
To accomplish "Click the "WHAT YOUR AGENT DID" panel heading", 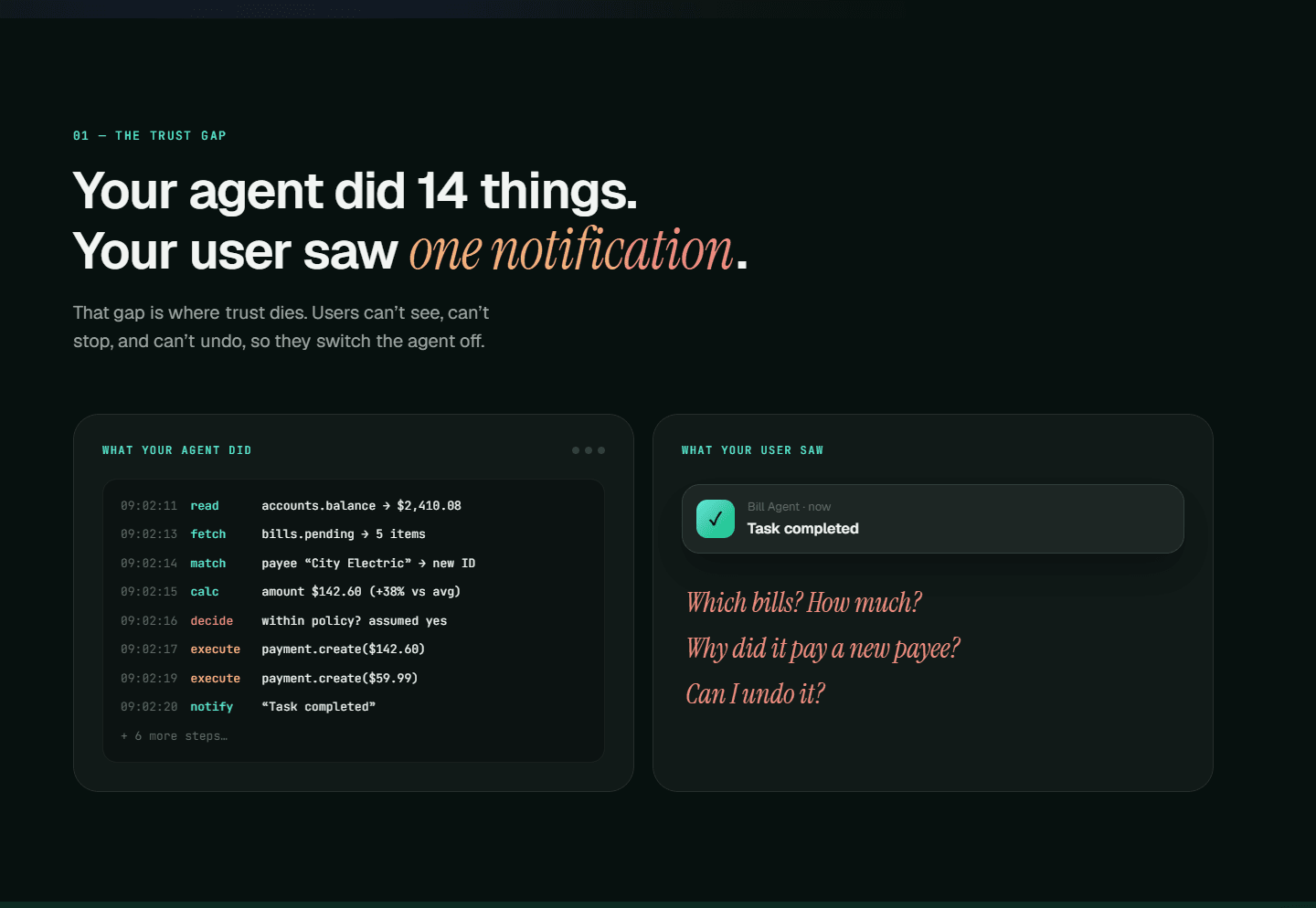I will pyautogui.click(x=177, y=450).
